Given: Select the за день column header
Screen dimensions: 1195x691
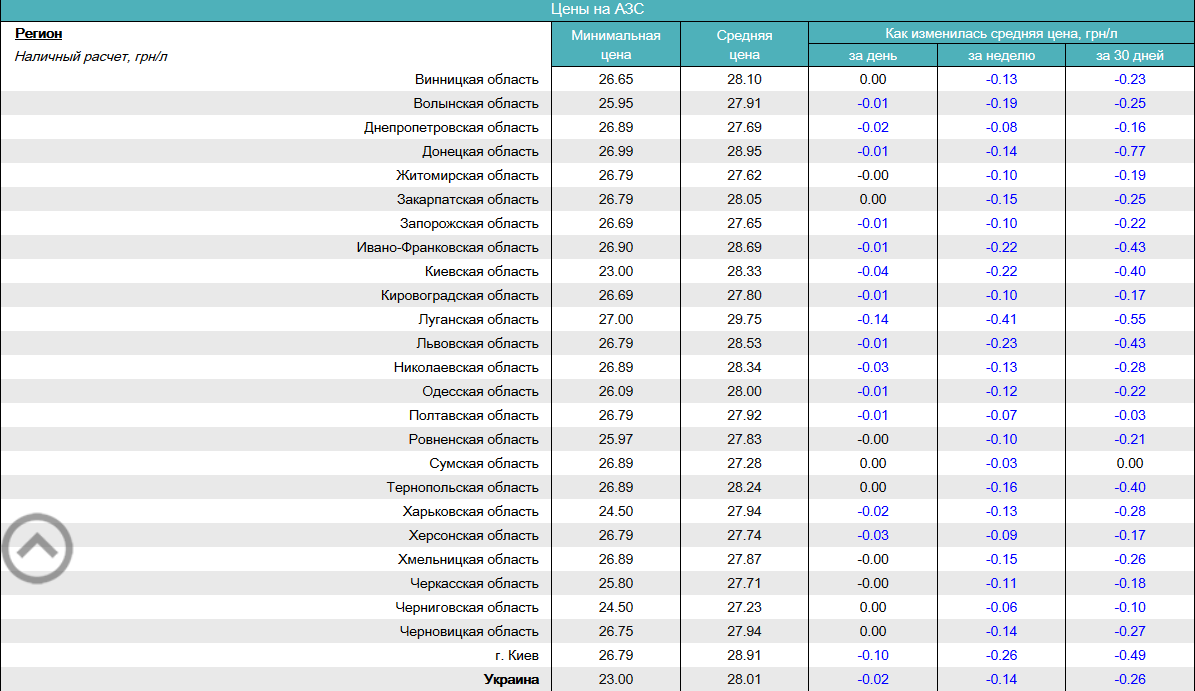Looking at the screenshot, I should pyautogui.click(x=873, y=56).
